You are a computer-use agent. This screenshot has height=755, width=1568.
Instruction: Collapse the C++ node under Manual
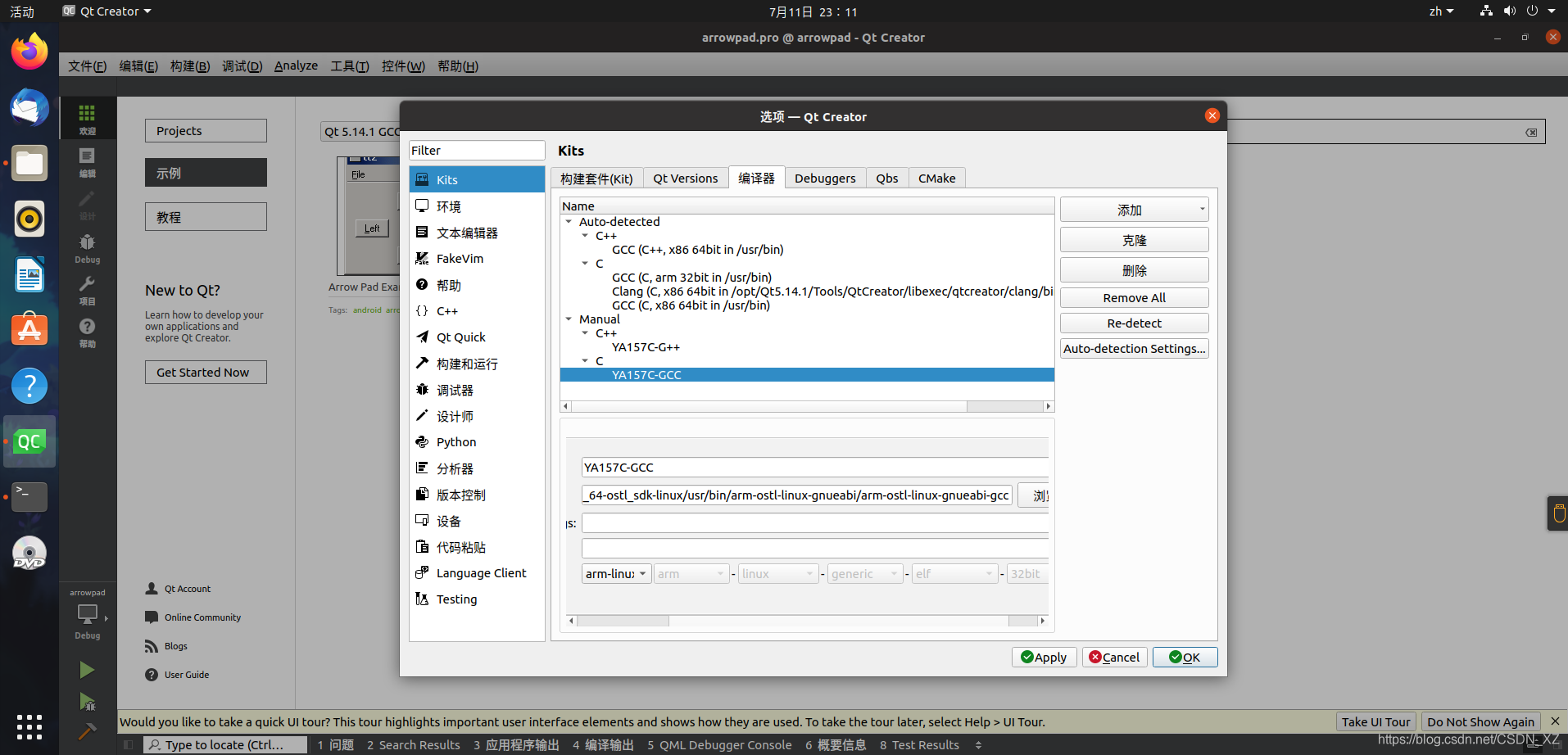coord(585,333)
